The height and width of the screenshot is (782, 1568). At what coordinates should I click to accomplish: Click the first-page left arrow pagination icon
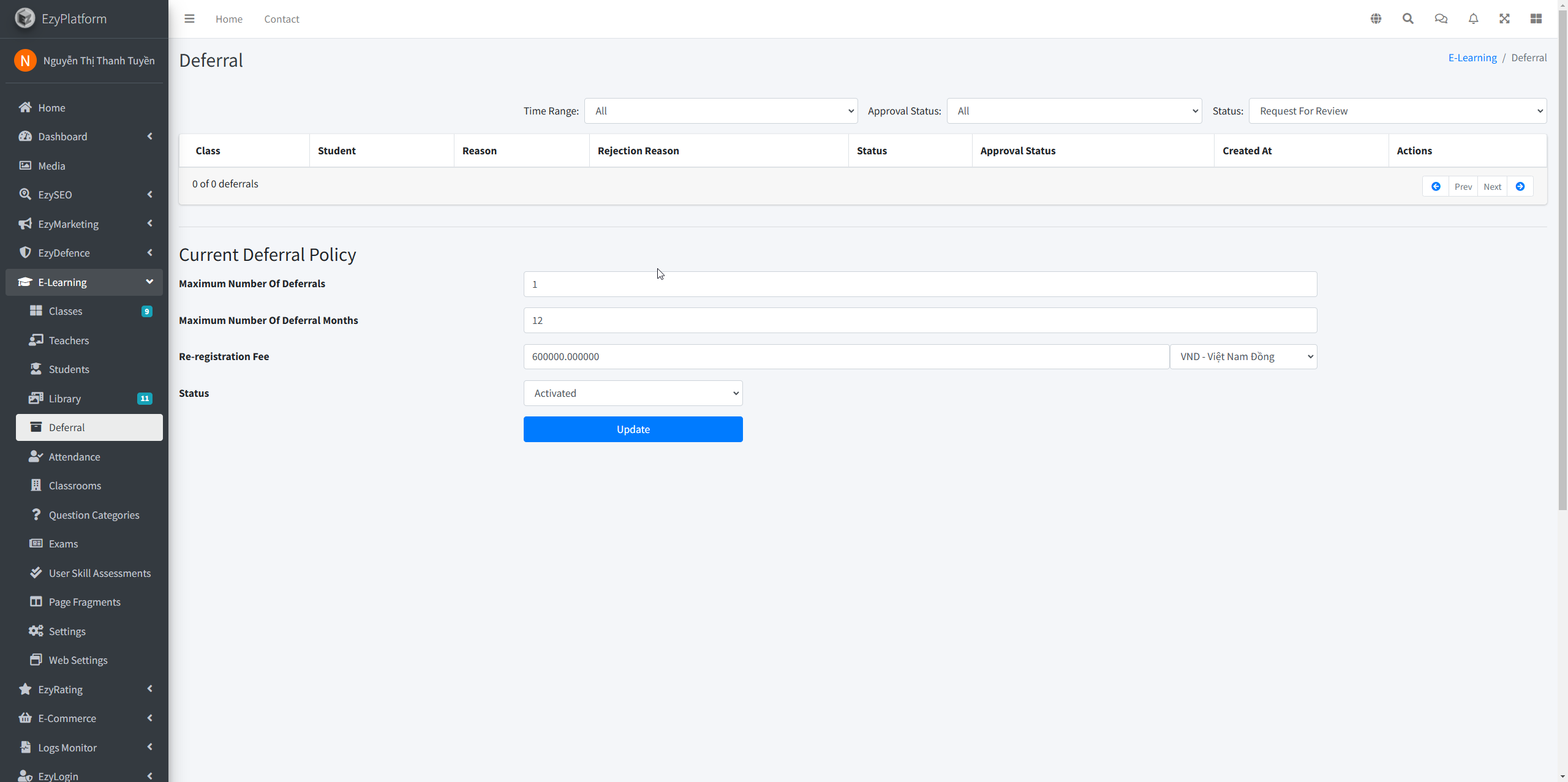click(1436, 187)
